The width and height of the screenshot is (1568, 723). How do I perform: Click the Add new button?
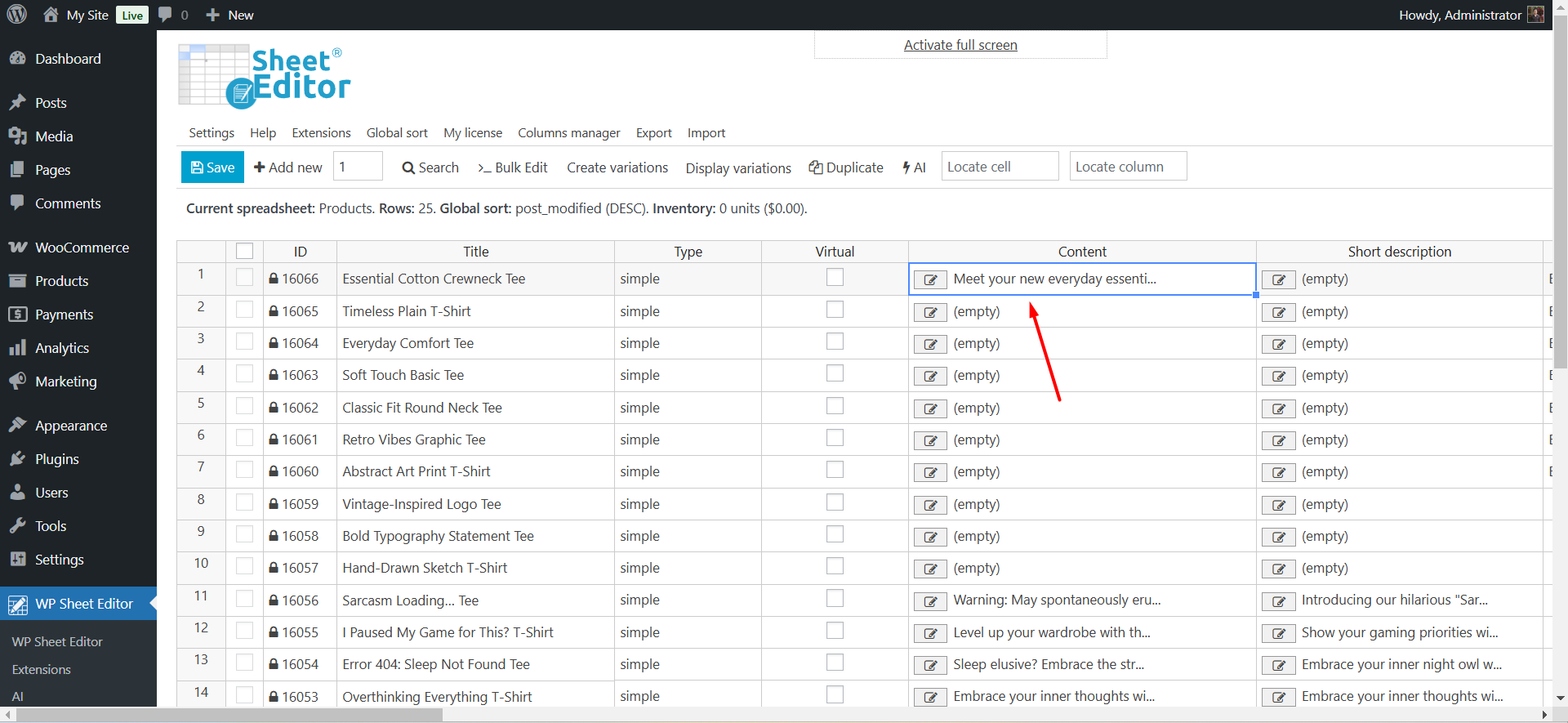pos(288,167)
